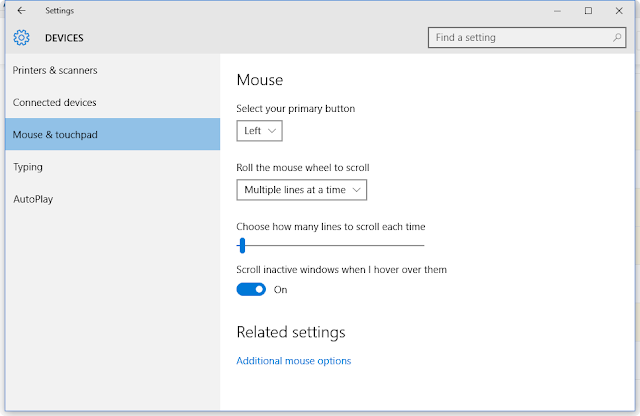Click the DEVICES header title

point(64,38)
